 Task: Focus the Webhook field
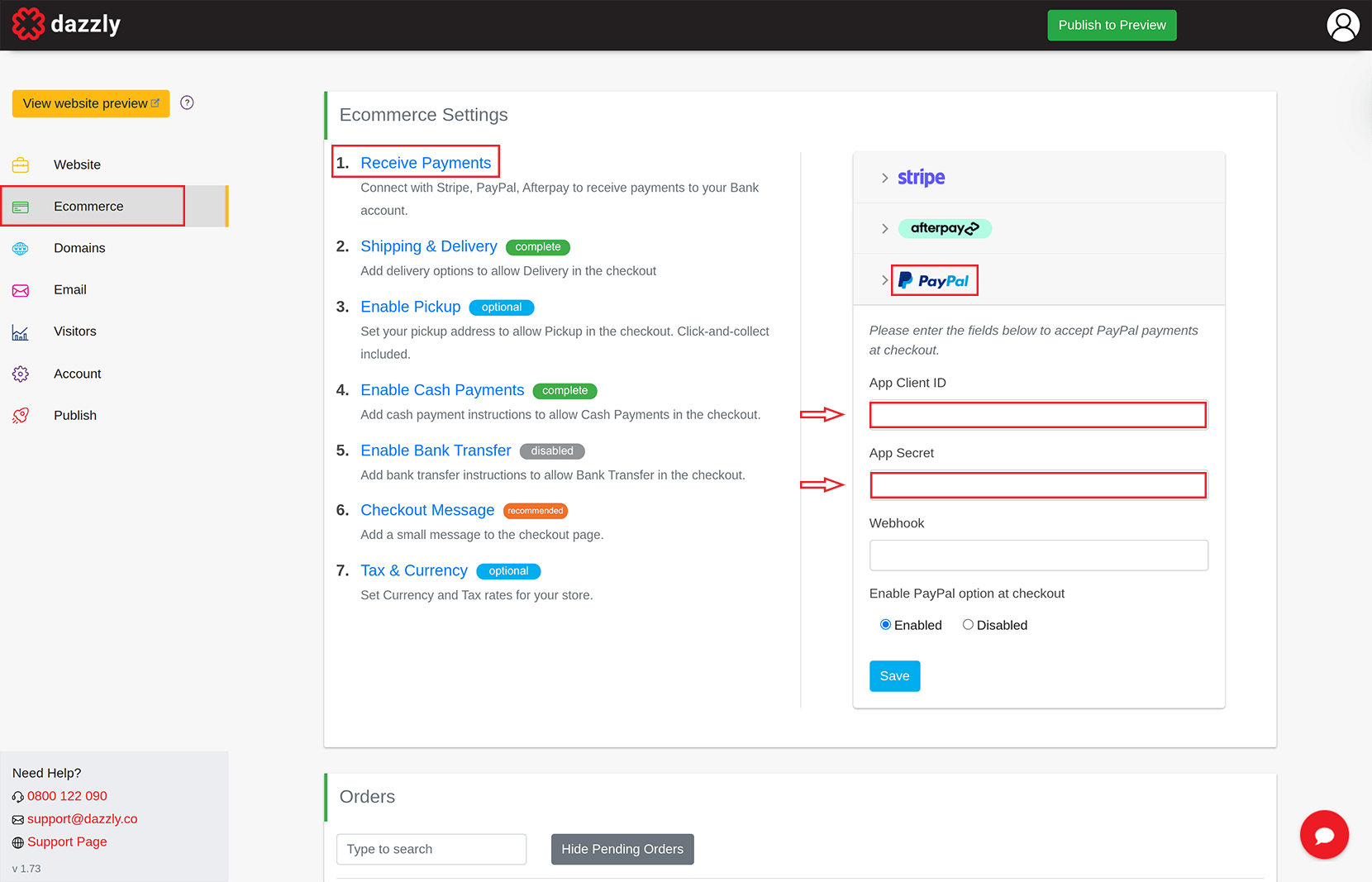point(1038,555)
